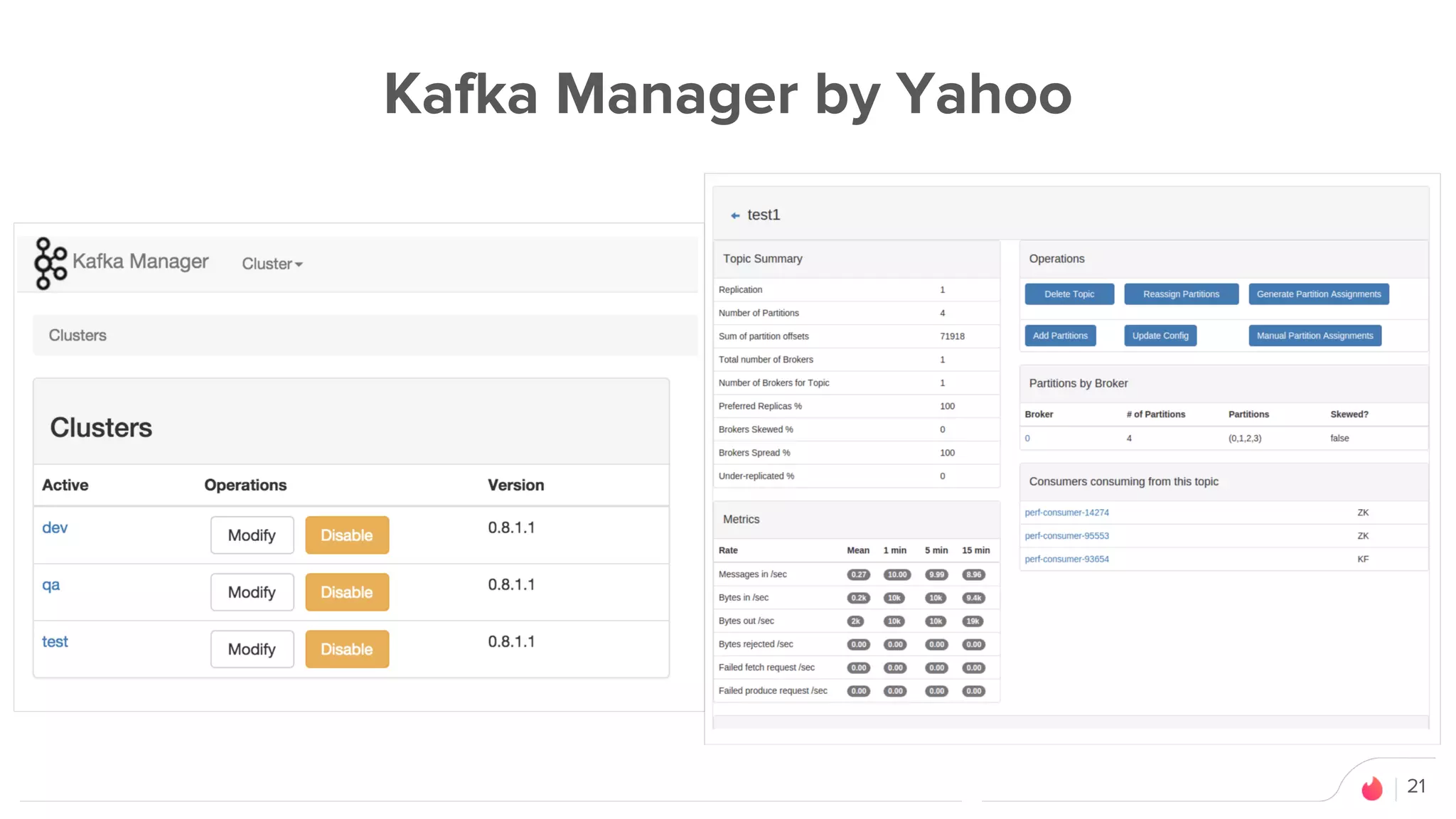Click the Reassign Partitions button
The image size is (1456, 819).
coord(1181,294)
